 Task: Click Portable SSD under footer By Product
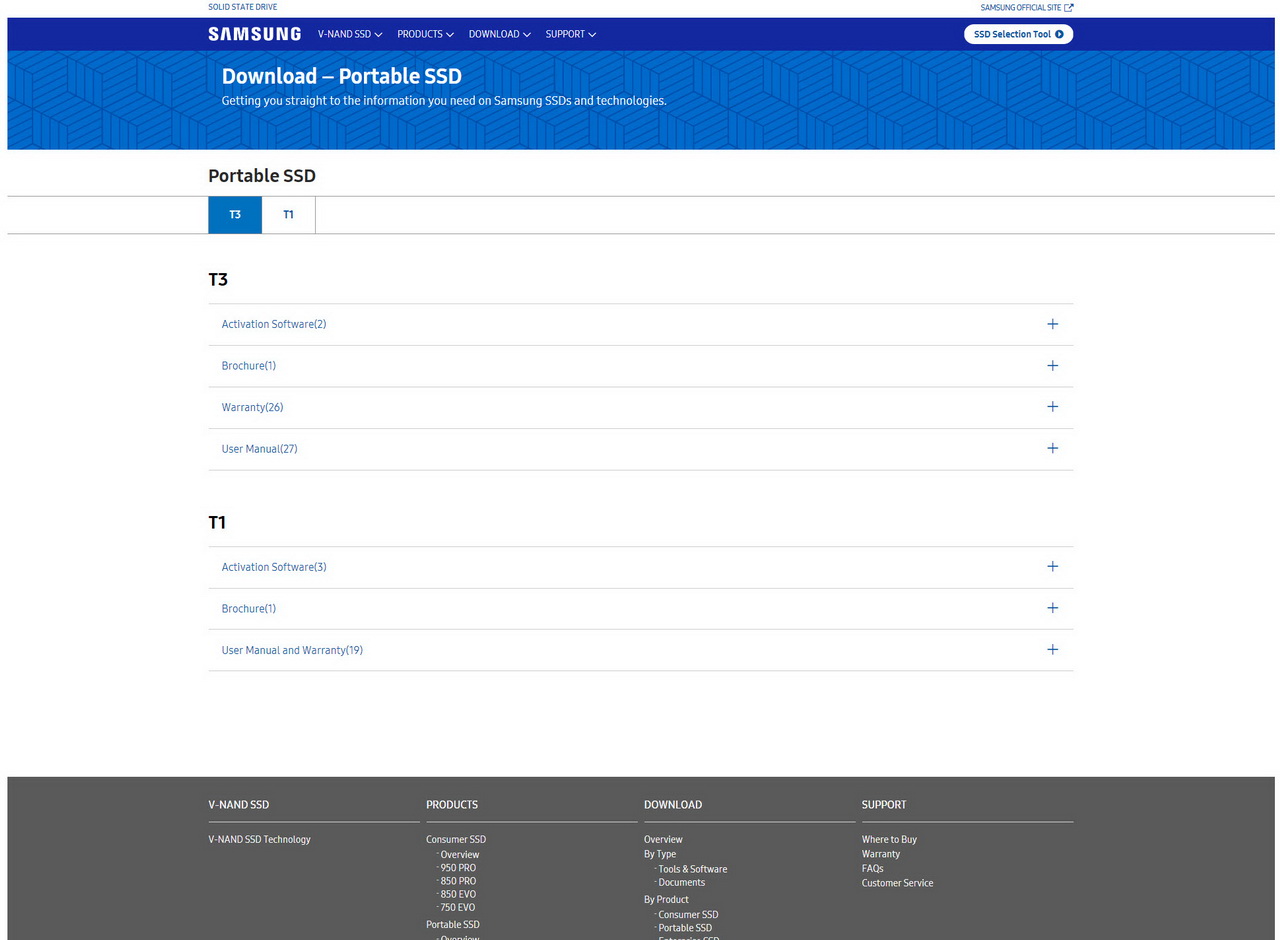685,928
